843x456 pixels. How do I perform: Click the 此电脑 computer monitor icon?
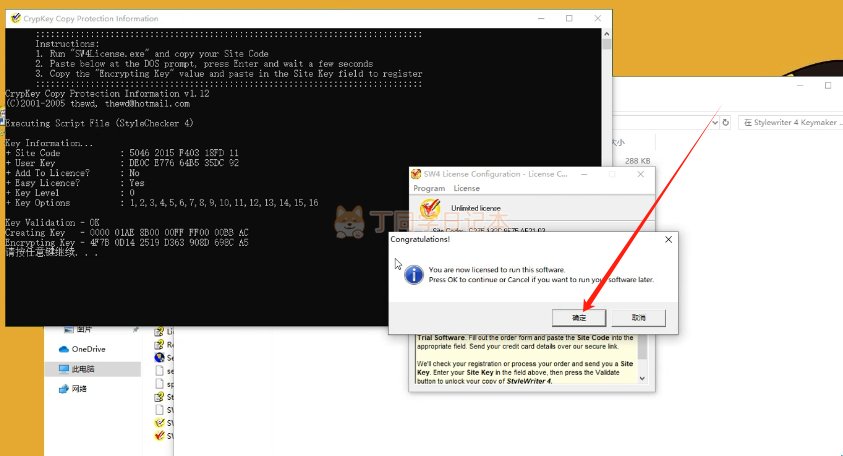(63, 369)
